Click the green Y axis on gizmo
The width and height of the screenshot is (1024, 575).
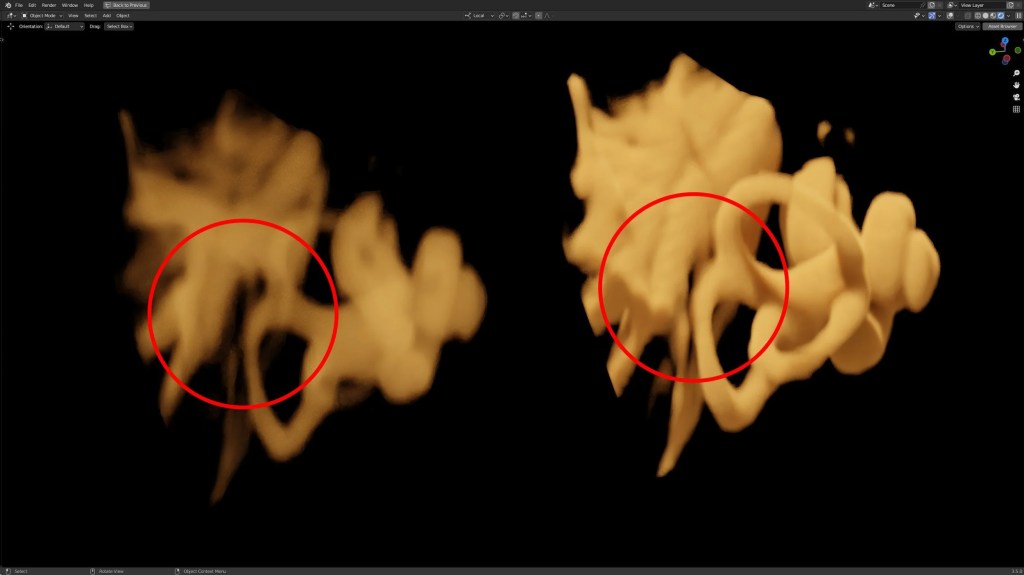pos(993,52)
